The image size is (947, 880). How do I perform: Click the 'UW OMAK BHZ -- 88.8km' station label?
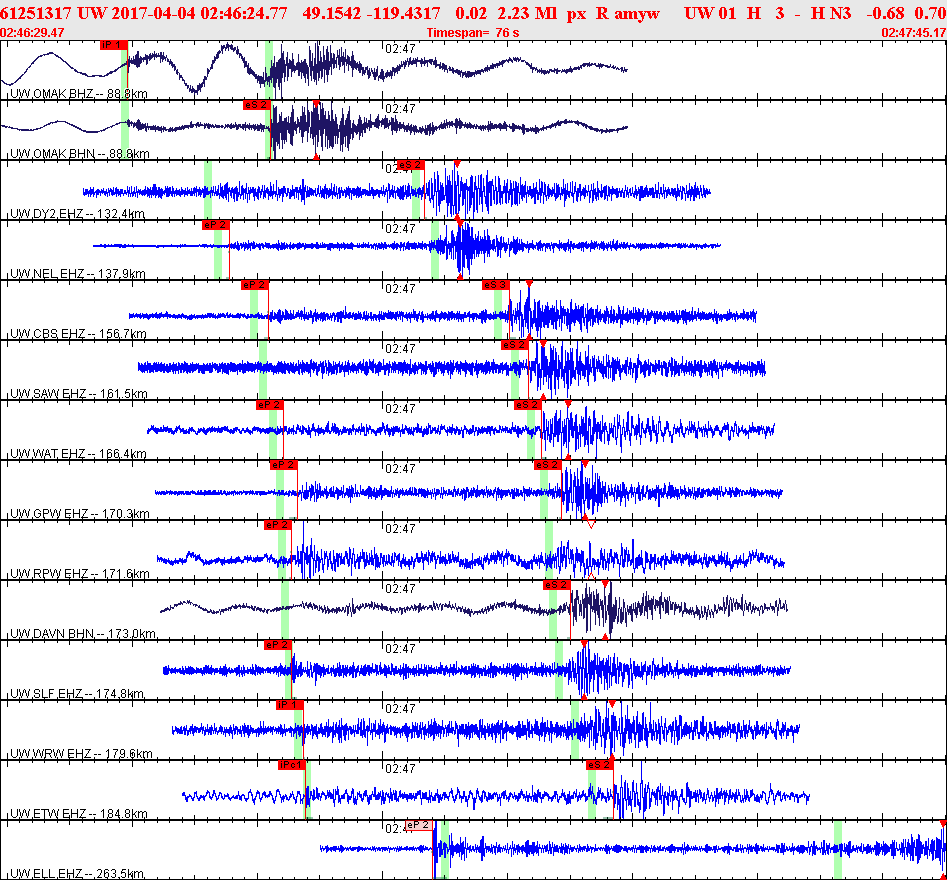pos(79,94)
